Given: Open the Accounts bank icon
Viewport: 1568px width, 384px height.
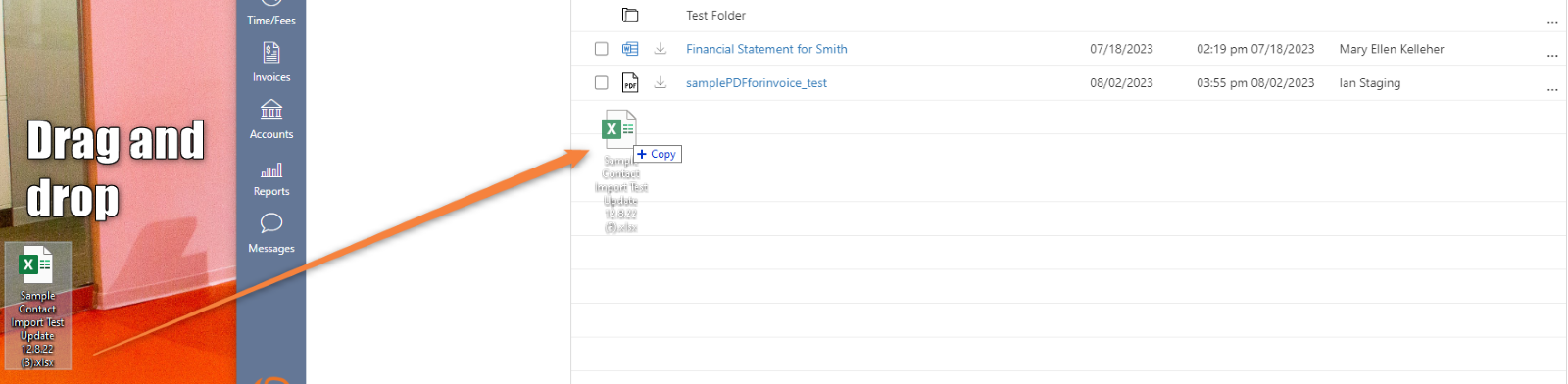Looking at the screenshot, I should pyautogui.click(x=271, y=109).
